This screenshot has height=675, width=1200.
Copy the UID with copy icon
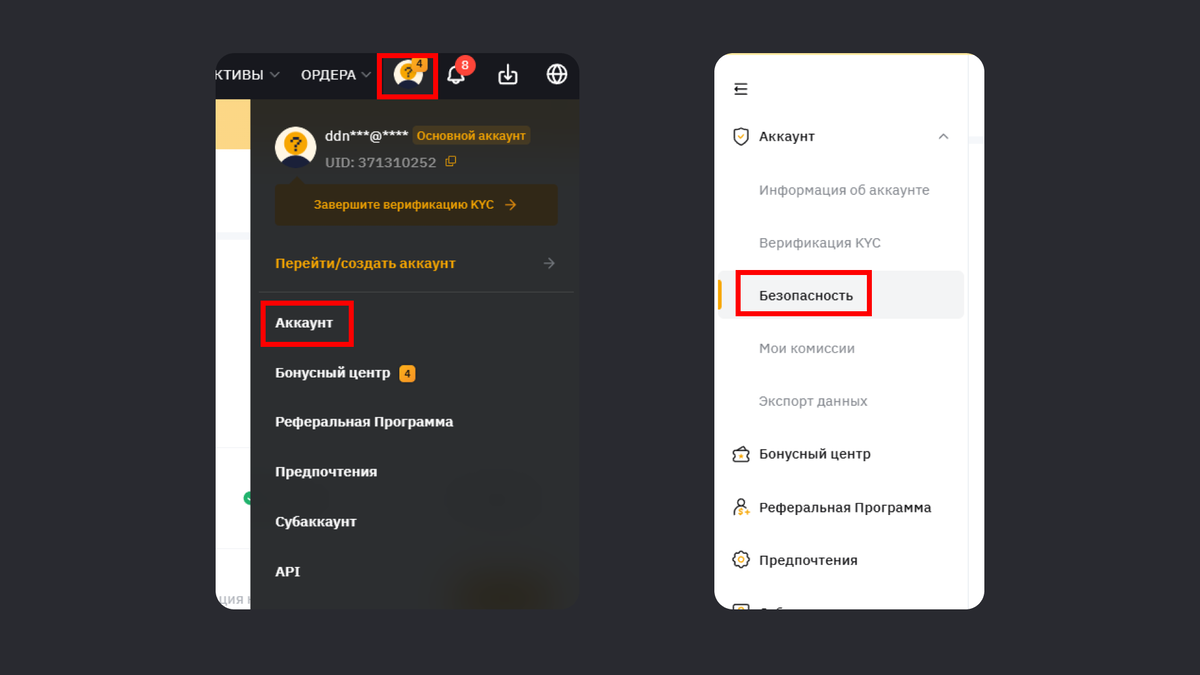(x=451, y=162)
